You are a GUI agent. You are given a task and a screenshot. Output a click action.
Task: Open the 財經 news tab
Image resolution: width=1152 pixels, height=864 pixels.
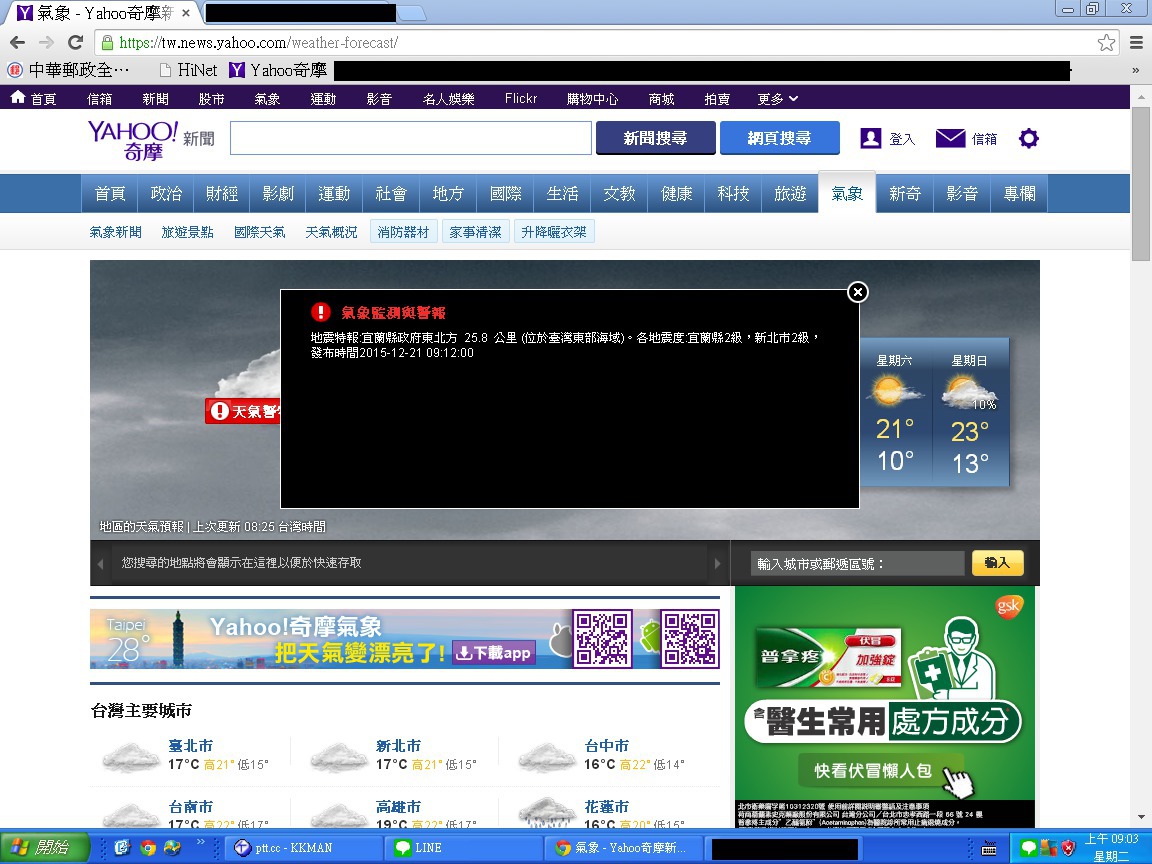coord(222,193)
